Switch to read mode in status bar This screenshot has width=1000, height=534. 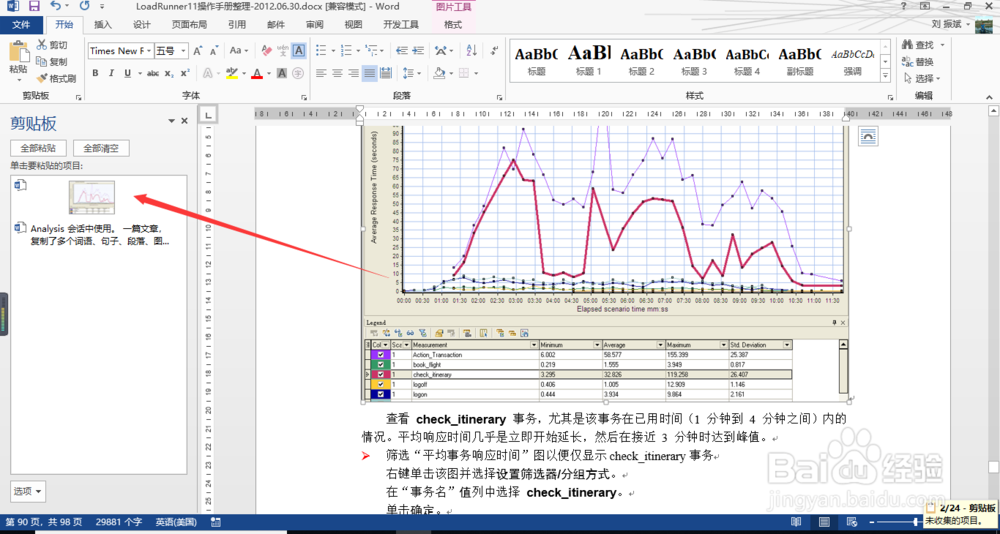(796, 522)
